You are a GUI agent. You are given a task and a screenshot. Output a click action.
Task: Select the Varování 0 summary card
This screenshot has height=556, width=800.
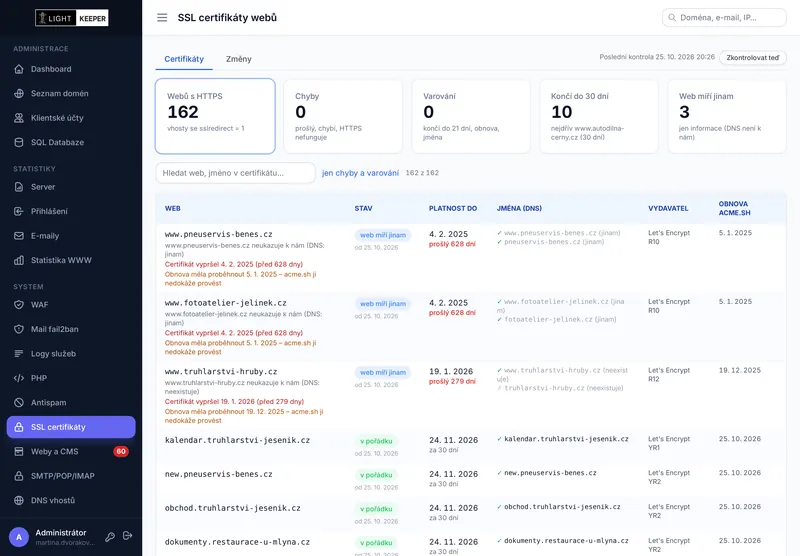click(x=471, y=116)
